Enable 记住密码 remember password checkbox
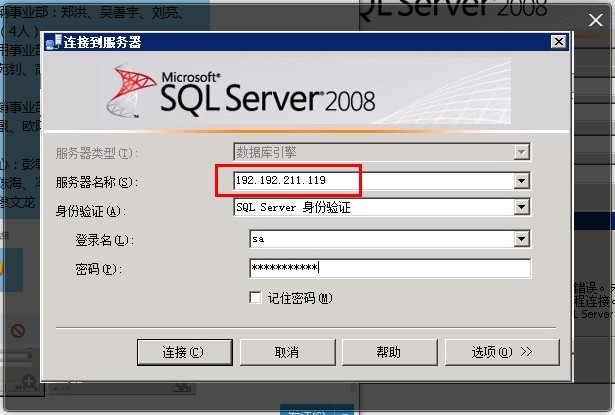 [255, 298]
